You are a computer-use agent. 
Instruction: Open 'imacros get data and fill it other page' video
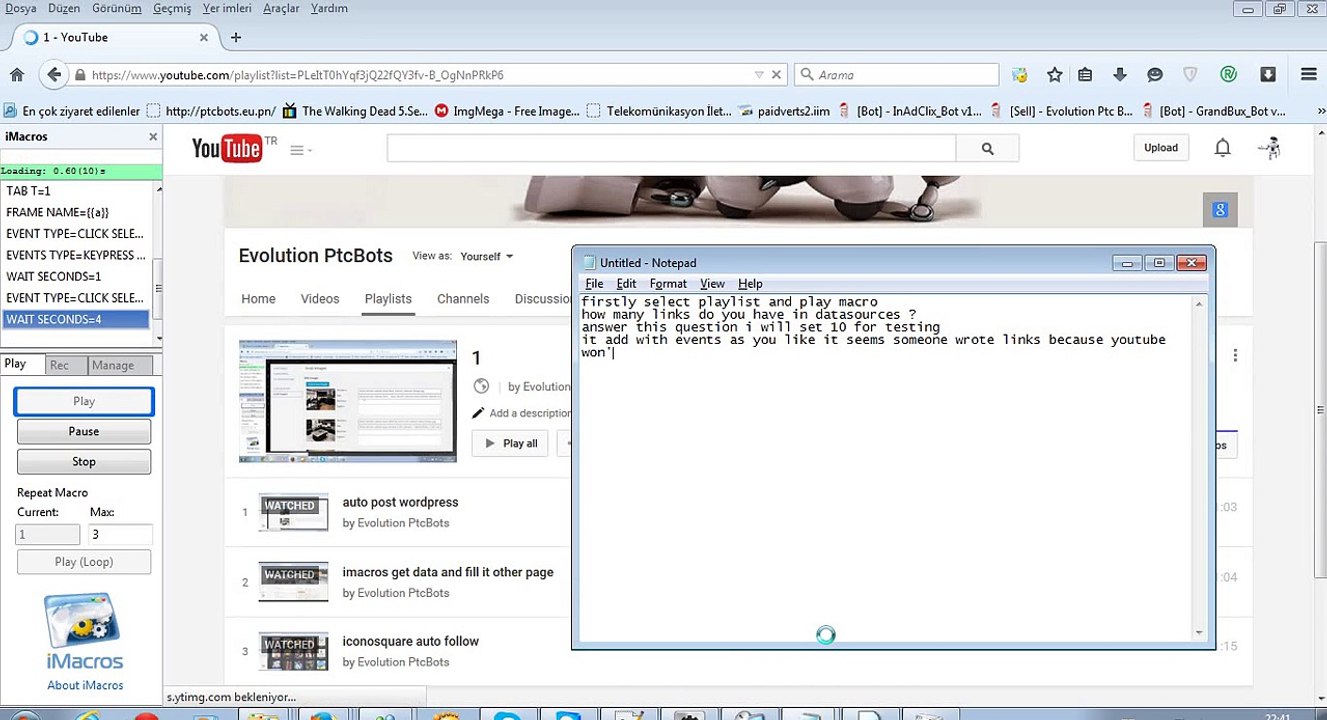click(x=448, y=573)
